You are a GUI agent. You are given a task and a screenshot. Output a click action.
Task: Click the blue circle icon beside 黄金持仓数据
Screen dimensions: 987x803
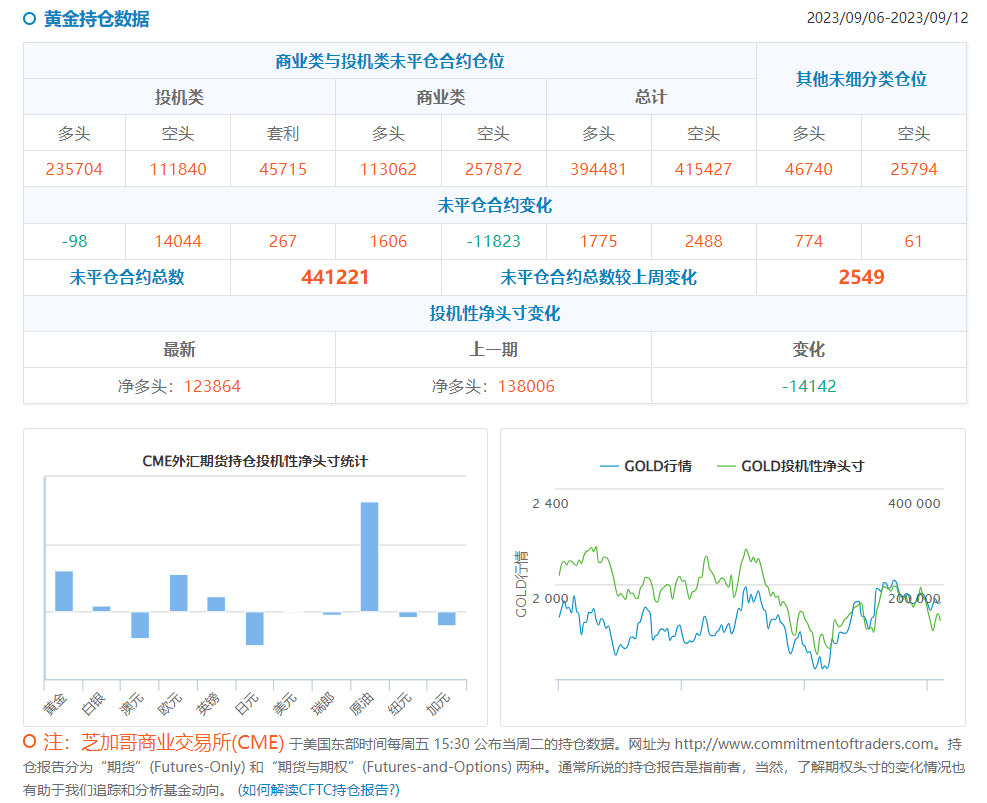click(29, 19)
